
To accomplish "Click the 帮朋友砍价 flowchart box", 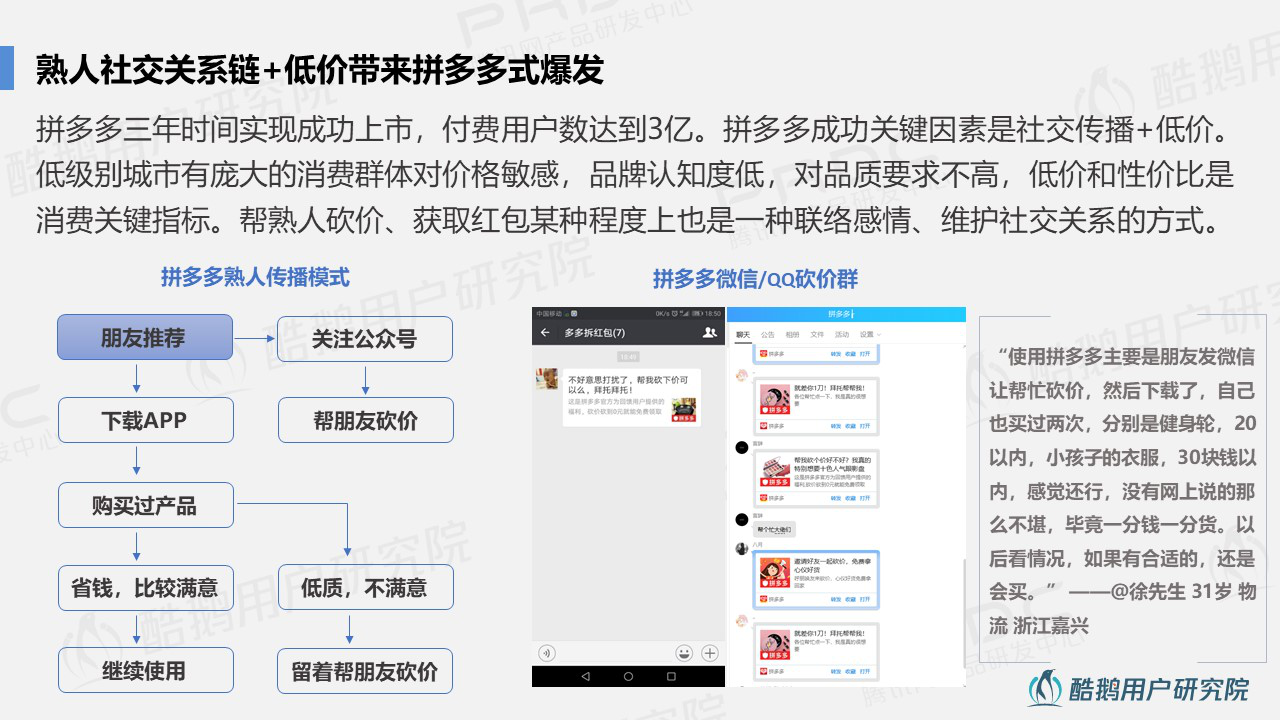I will point(365,420).
